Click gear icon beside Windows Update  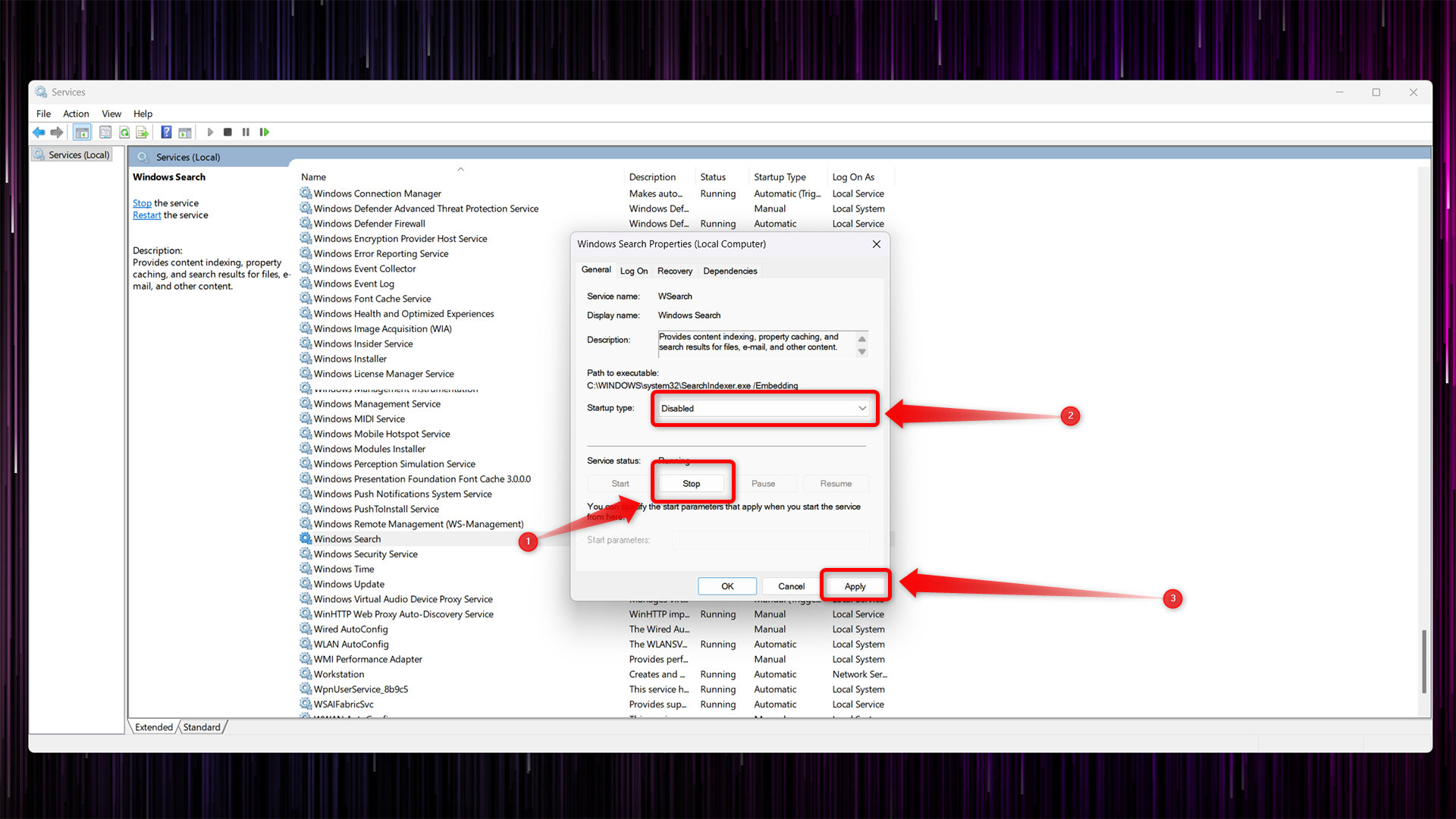(306, 584)
